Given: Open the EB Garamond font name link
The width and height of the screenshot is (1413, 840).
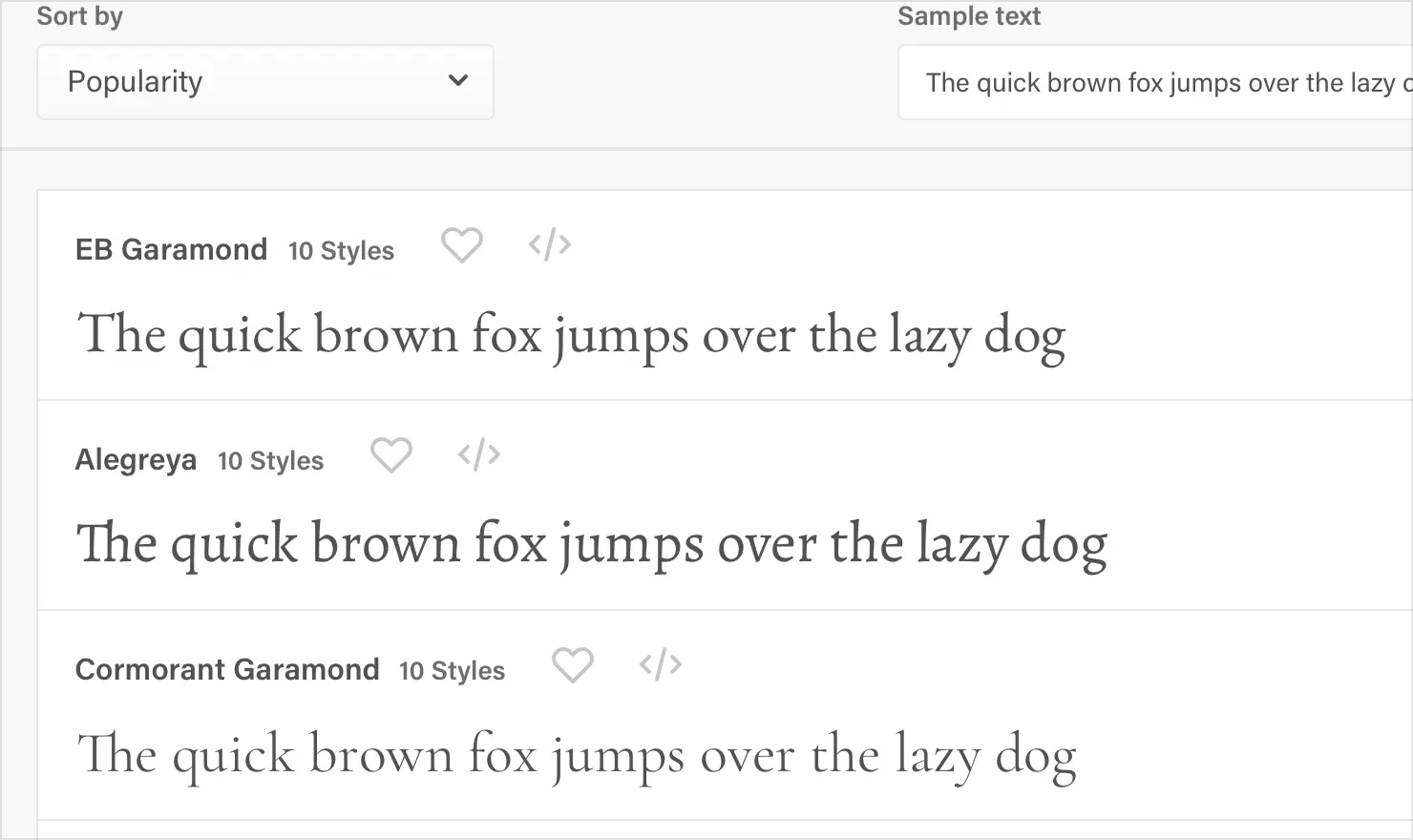Looking at the screenshot, I should click(171, 250).
